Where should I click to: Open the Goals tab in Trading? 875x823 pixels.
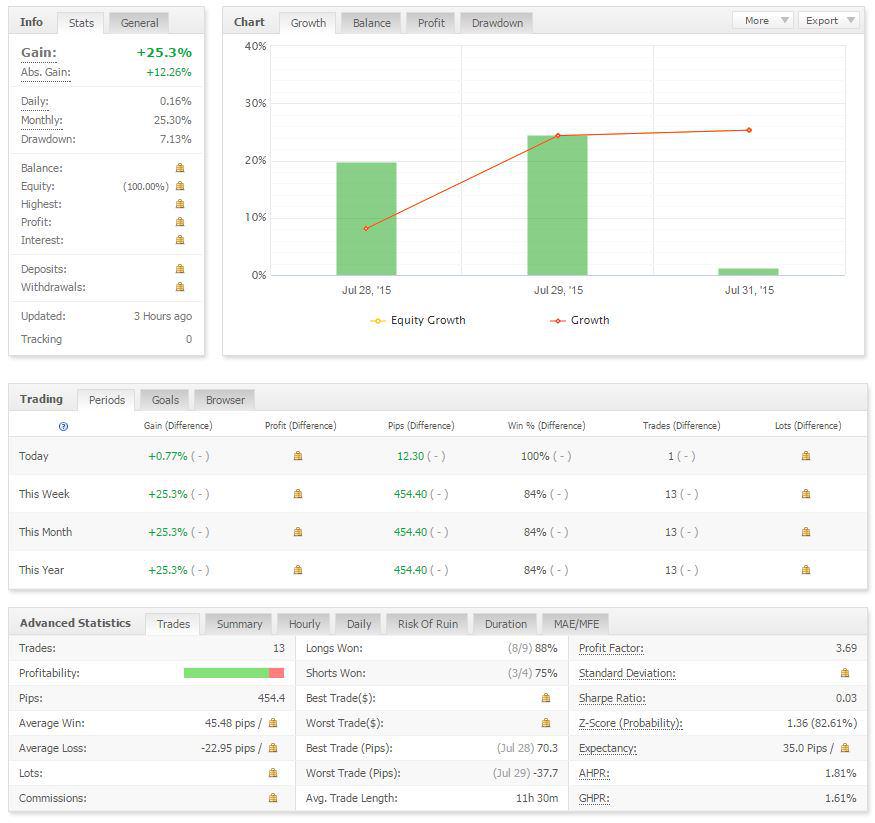point(165,400)
